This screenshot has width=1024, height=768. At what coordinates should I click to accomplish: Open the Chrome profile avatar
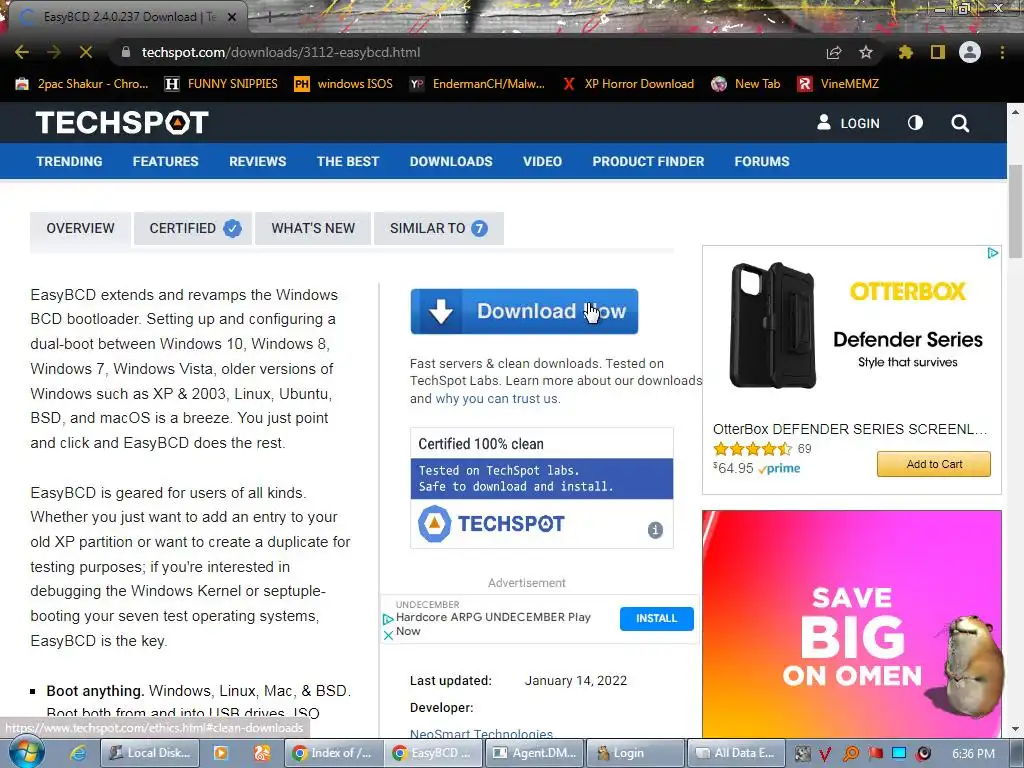click(970, 52)
